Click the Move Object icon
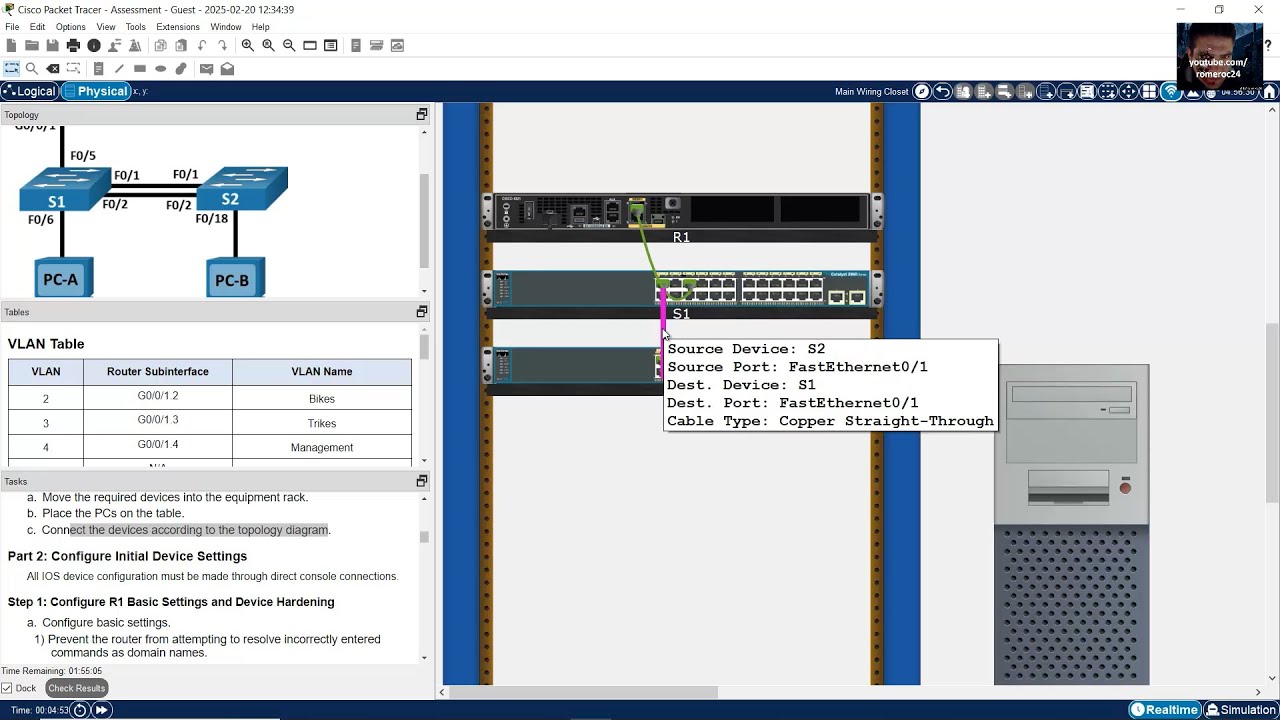This screenshot has height=720, width=1280. click(x=1128, y=91)
